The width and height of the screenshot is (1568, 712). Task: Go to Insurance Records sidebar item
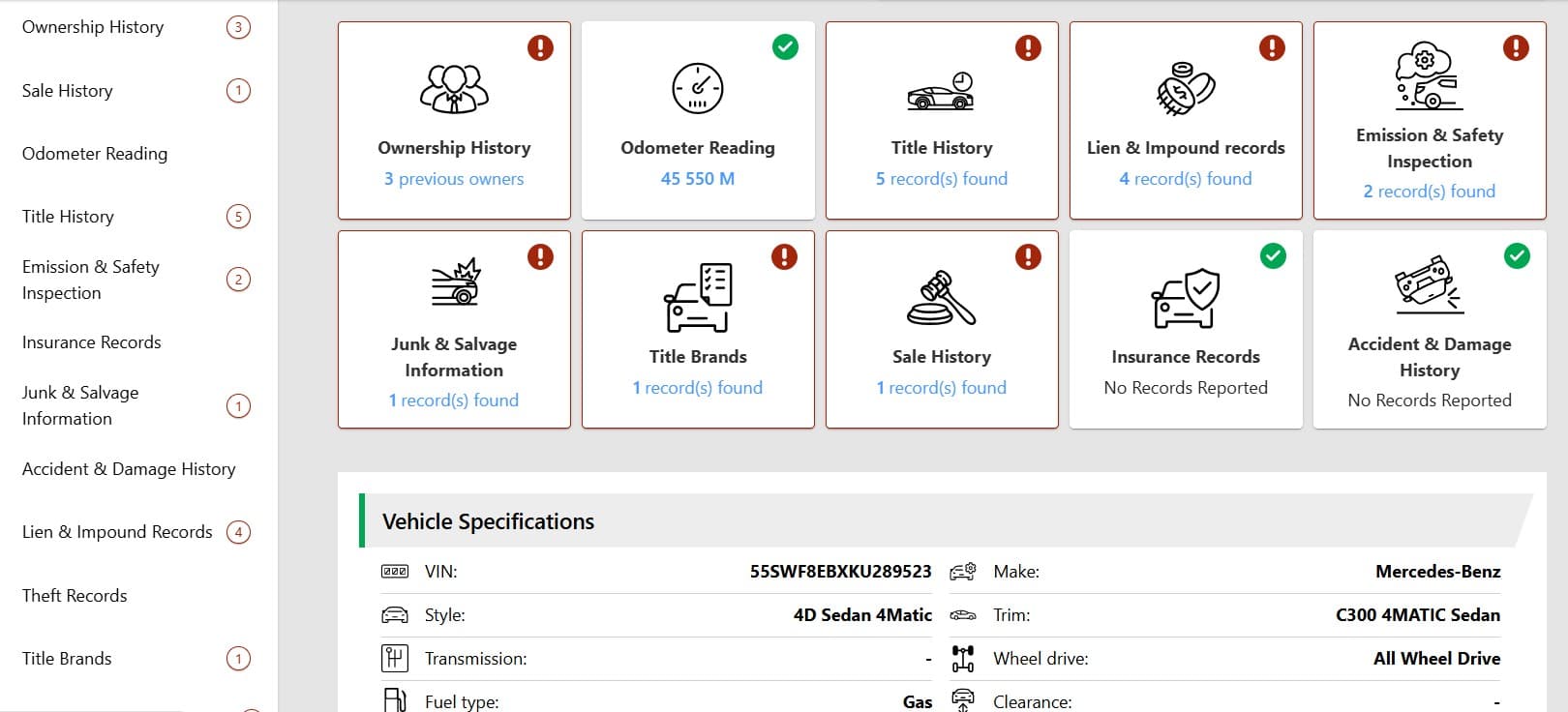tap(92, 342)
